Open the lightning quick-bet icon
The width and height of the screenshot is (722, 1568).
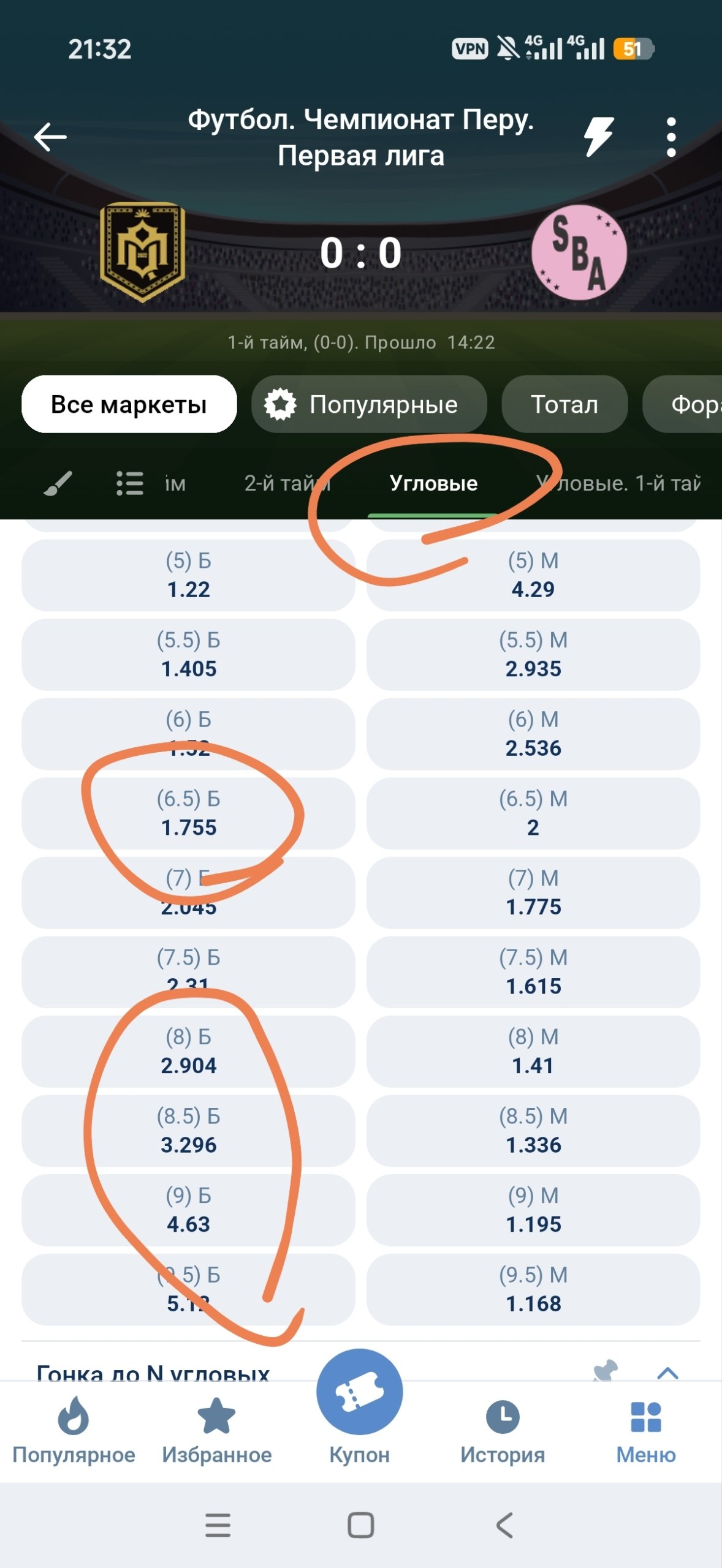pos(598,136)
